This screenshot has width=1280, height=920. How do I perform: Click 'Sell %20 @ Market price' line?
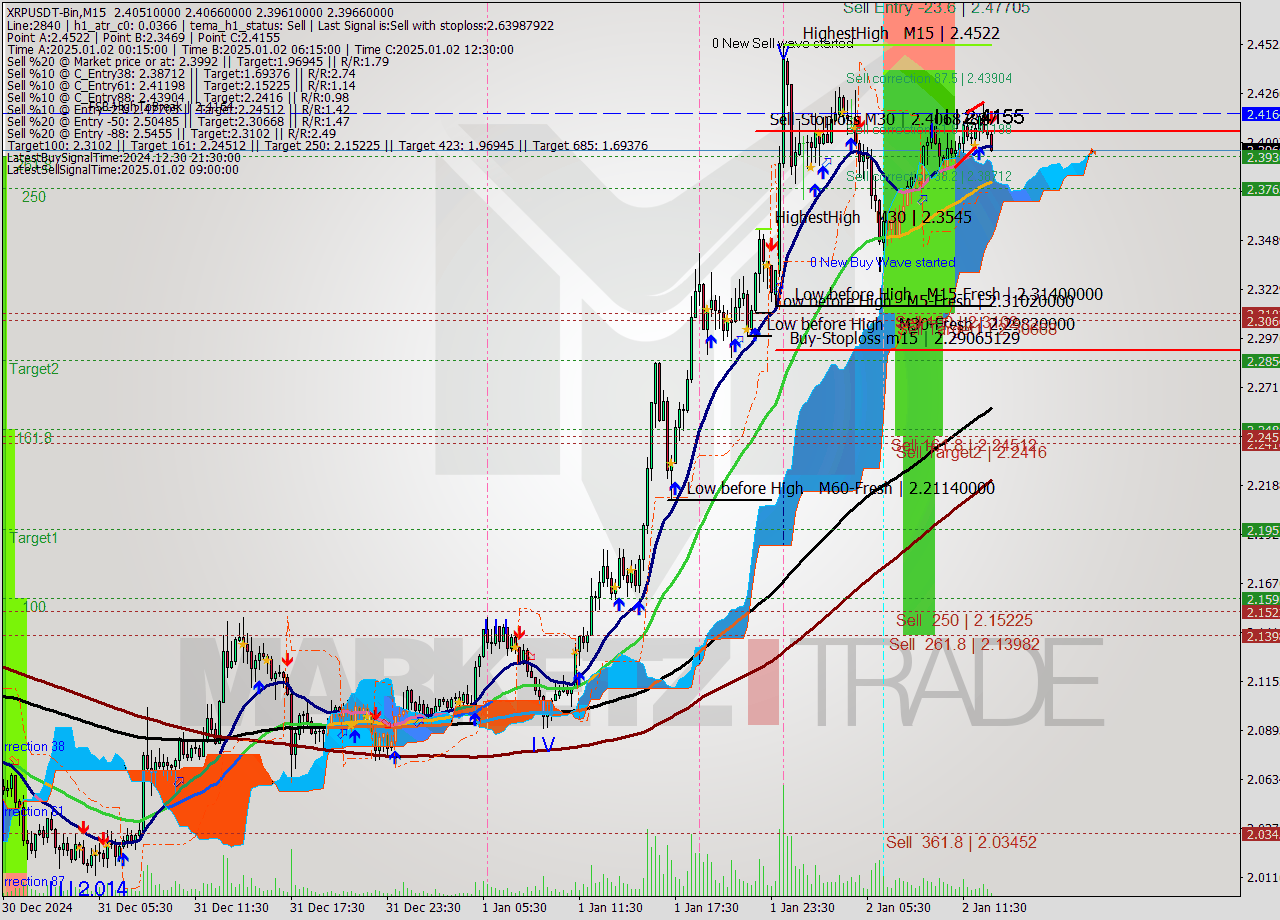197,61
